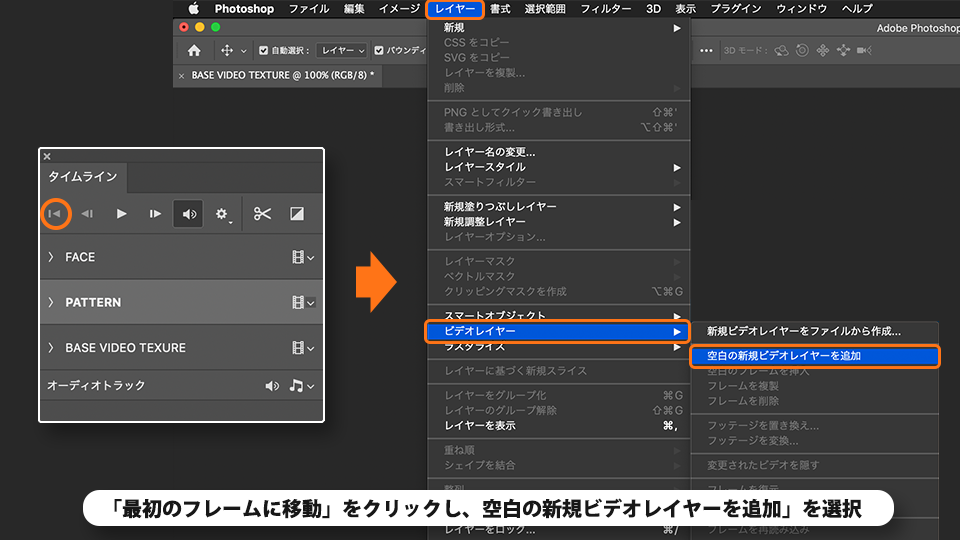The image size is (960, 540).
Task: Select 3D pan mode icon
Action: tap(823, 50)
